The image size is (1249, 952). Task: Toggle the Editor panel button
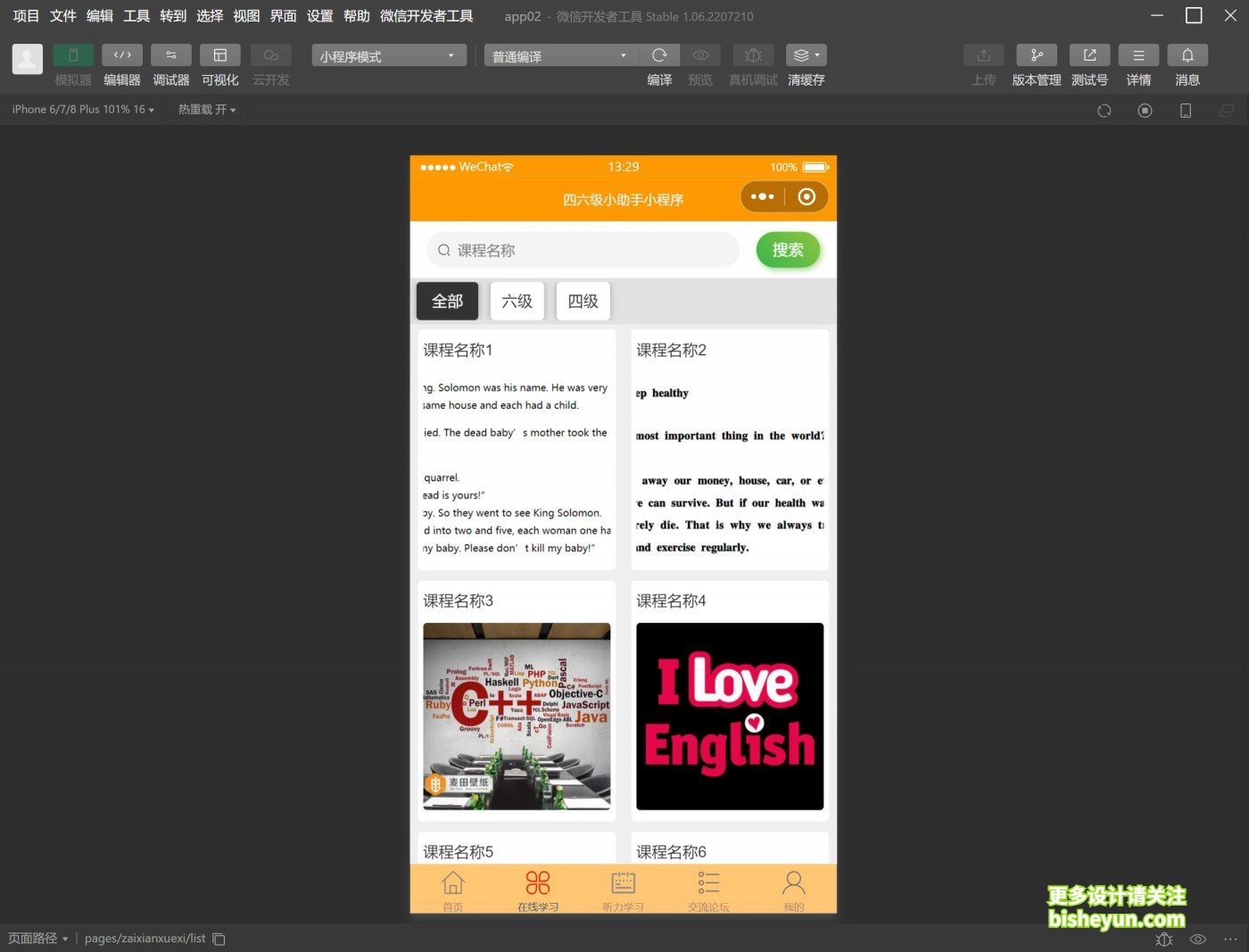click(x=122, y=55)
